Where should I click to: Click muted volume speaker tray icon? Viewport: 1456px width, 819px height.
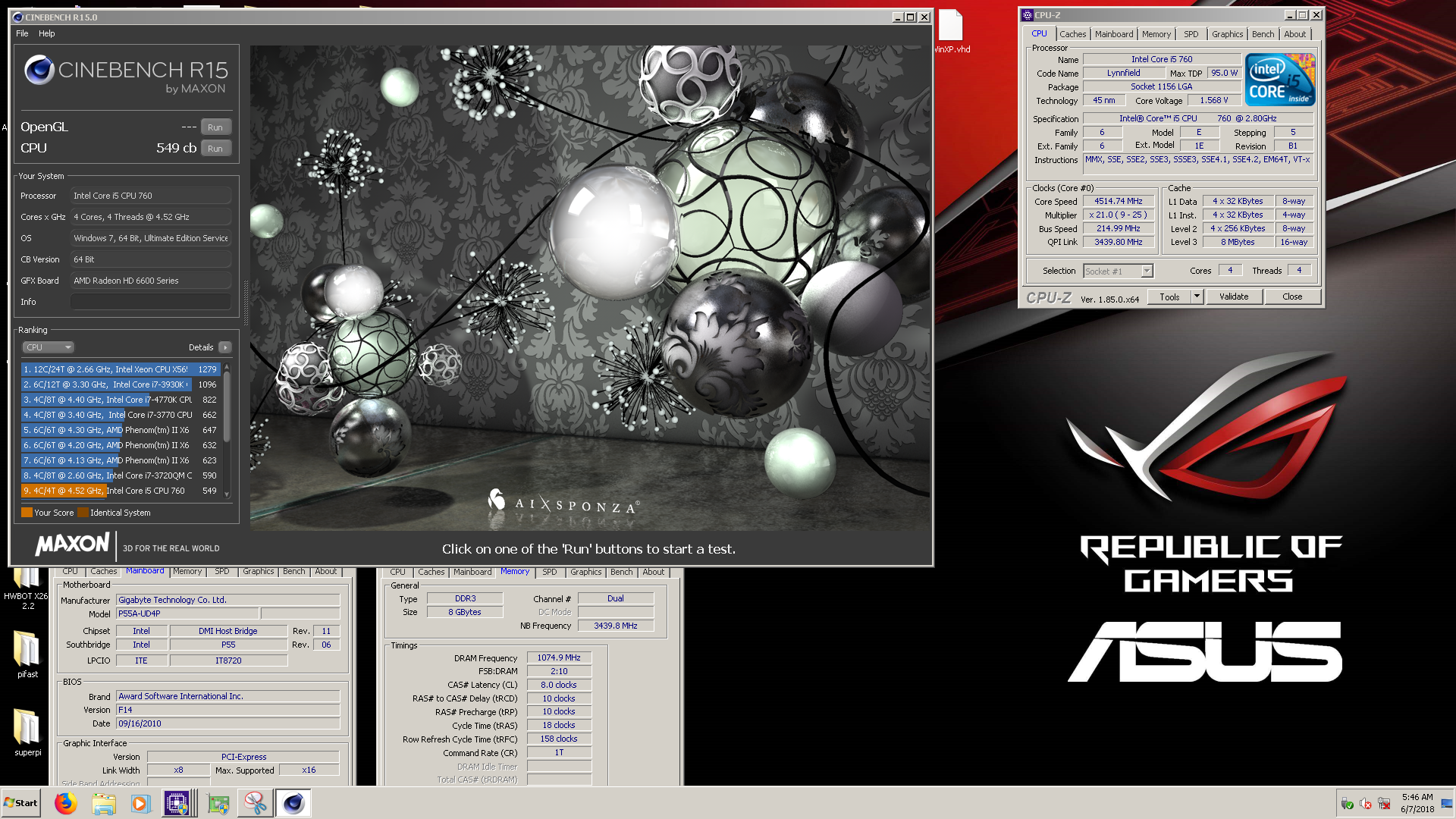click(x=1366, y=803)
